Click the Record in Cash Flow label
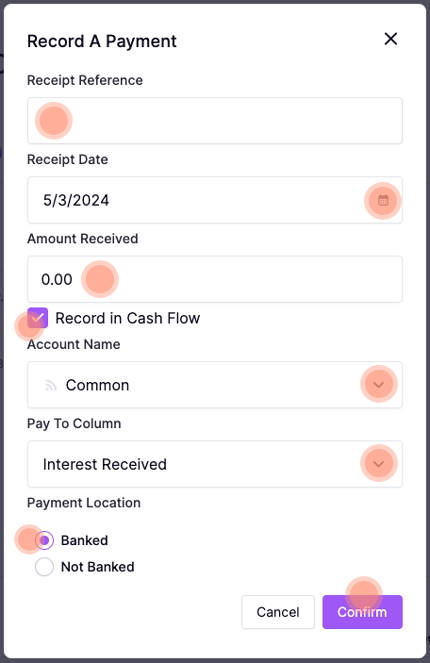 point(128,318)
